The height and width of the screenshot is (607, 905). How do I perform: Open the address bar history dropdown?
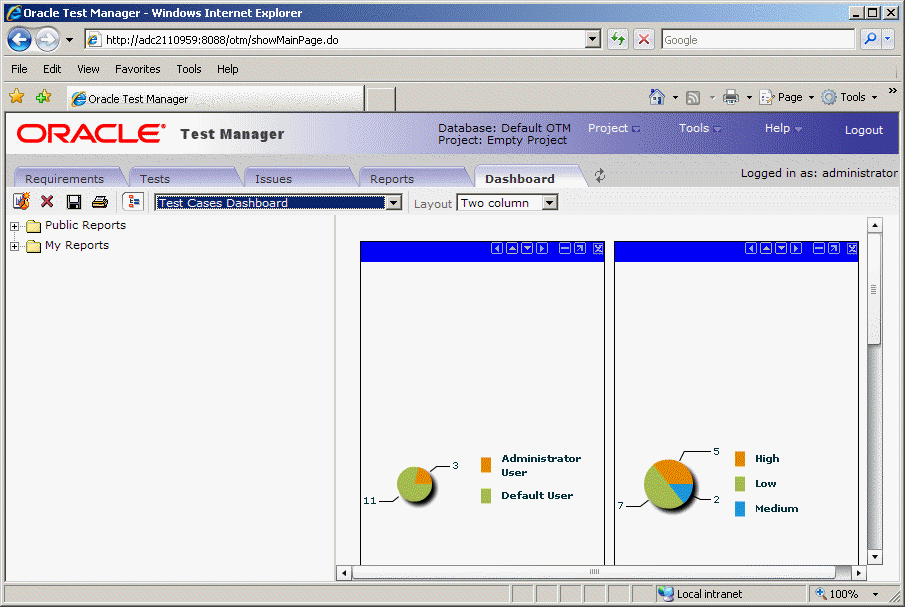593,39
